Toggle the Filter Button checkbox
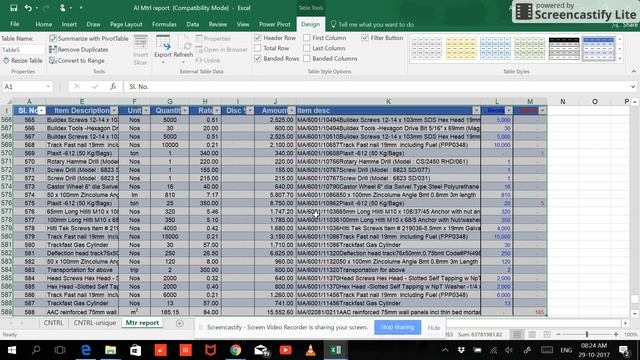 (x=365, y=38)
